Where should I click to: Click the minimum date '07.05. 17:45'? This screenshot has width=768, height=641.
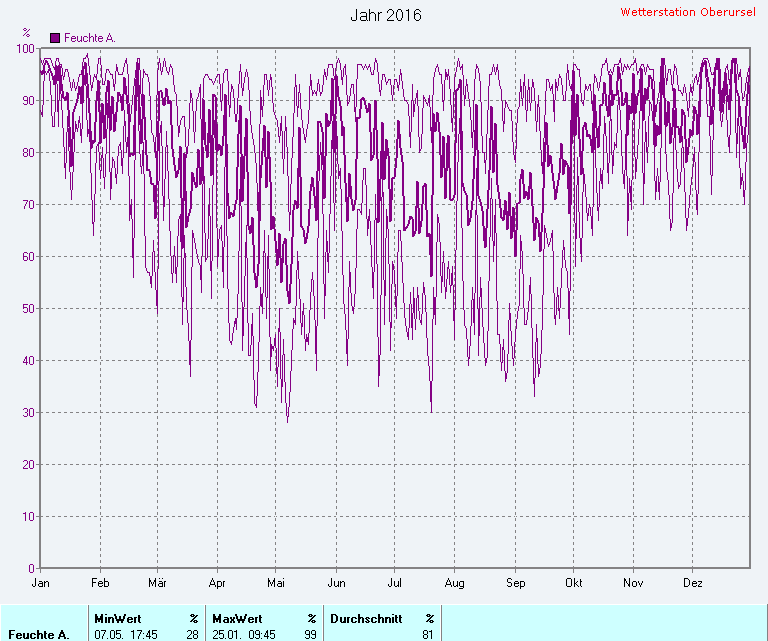126,635
